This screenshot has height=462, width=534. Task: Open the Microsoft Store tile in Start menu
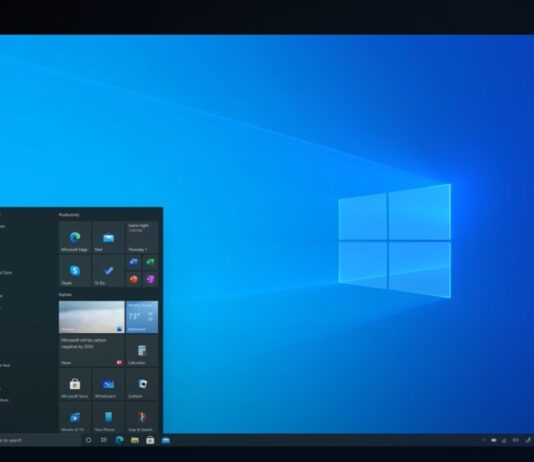click(75, 384)
